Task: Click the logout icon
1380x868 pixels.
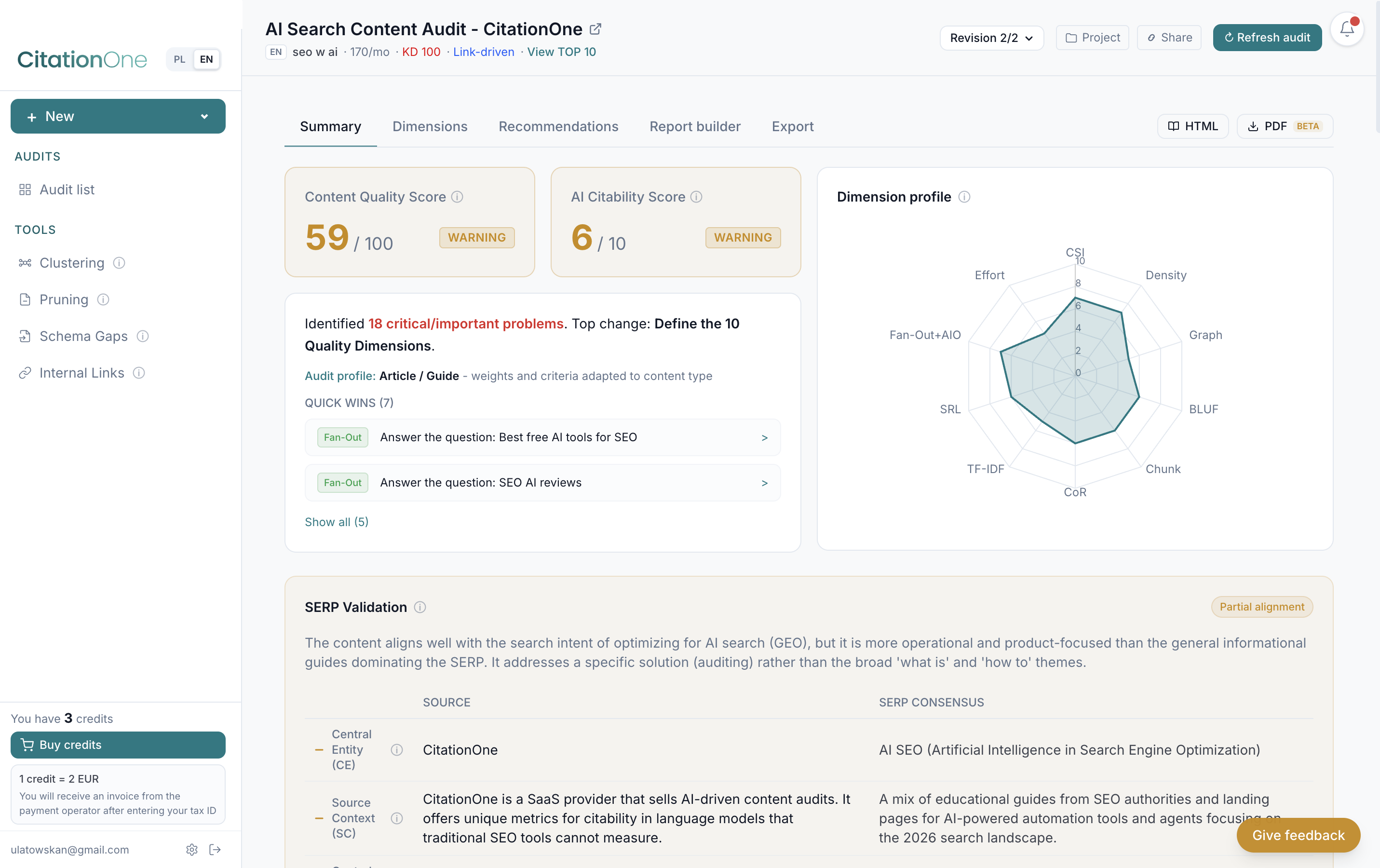Action: click(215, 850)
